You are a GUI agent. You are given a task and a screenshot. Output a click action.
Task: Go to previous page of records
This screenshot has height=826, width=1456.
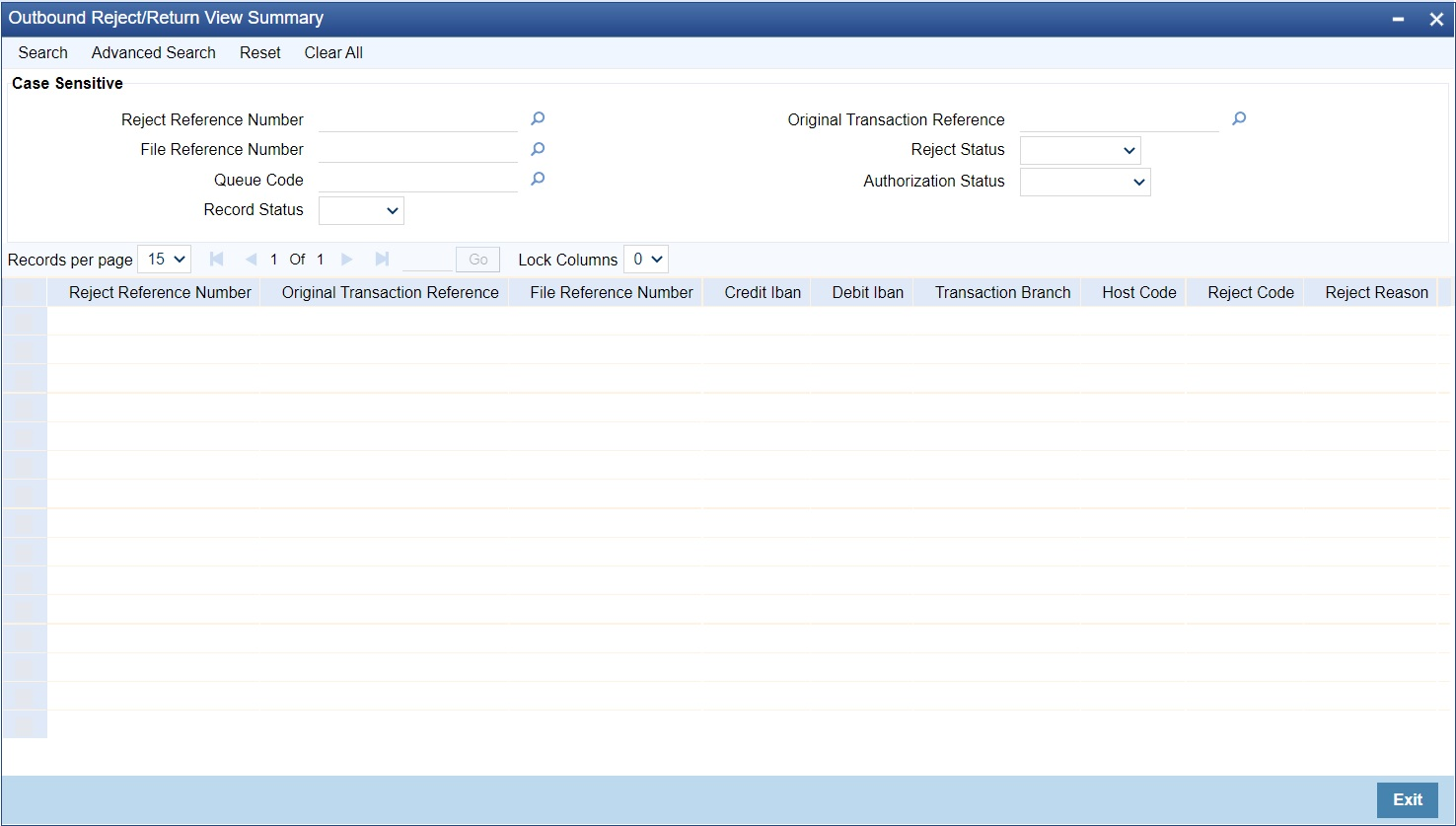[x=251, y=260]
